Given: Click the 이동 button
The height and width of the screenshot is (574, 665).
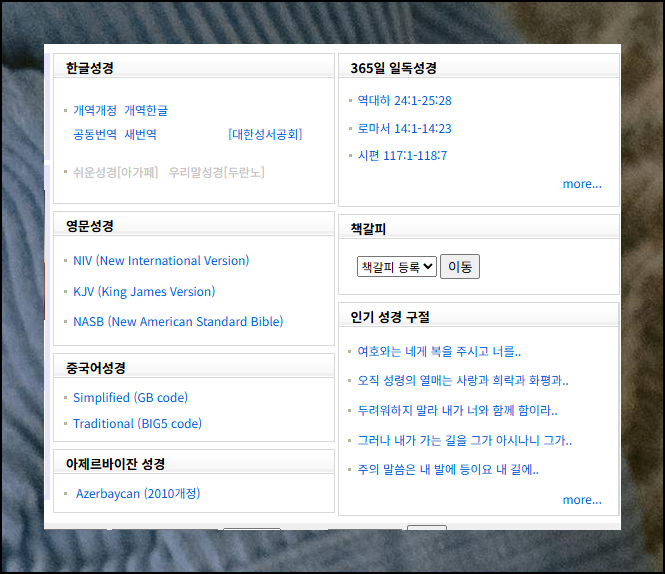Looking at the screenshot, I should coord(460,266).
